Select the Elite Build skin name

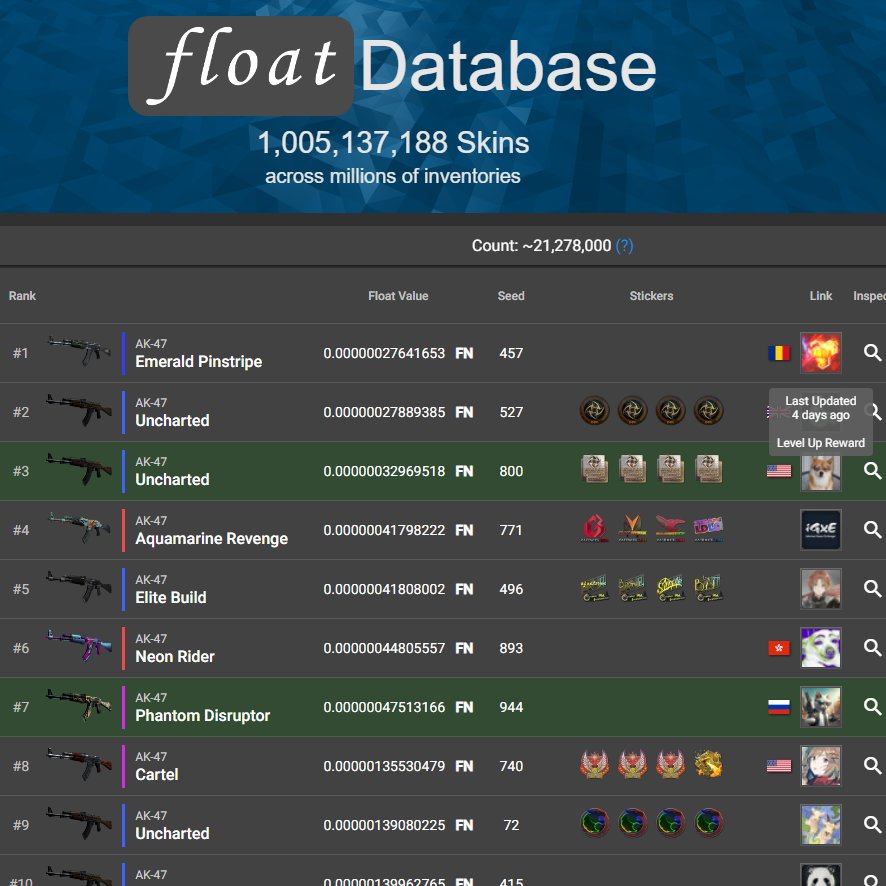click(x=171, y=597)
